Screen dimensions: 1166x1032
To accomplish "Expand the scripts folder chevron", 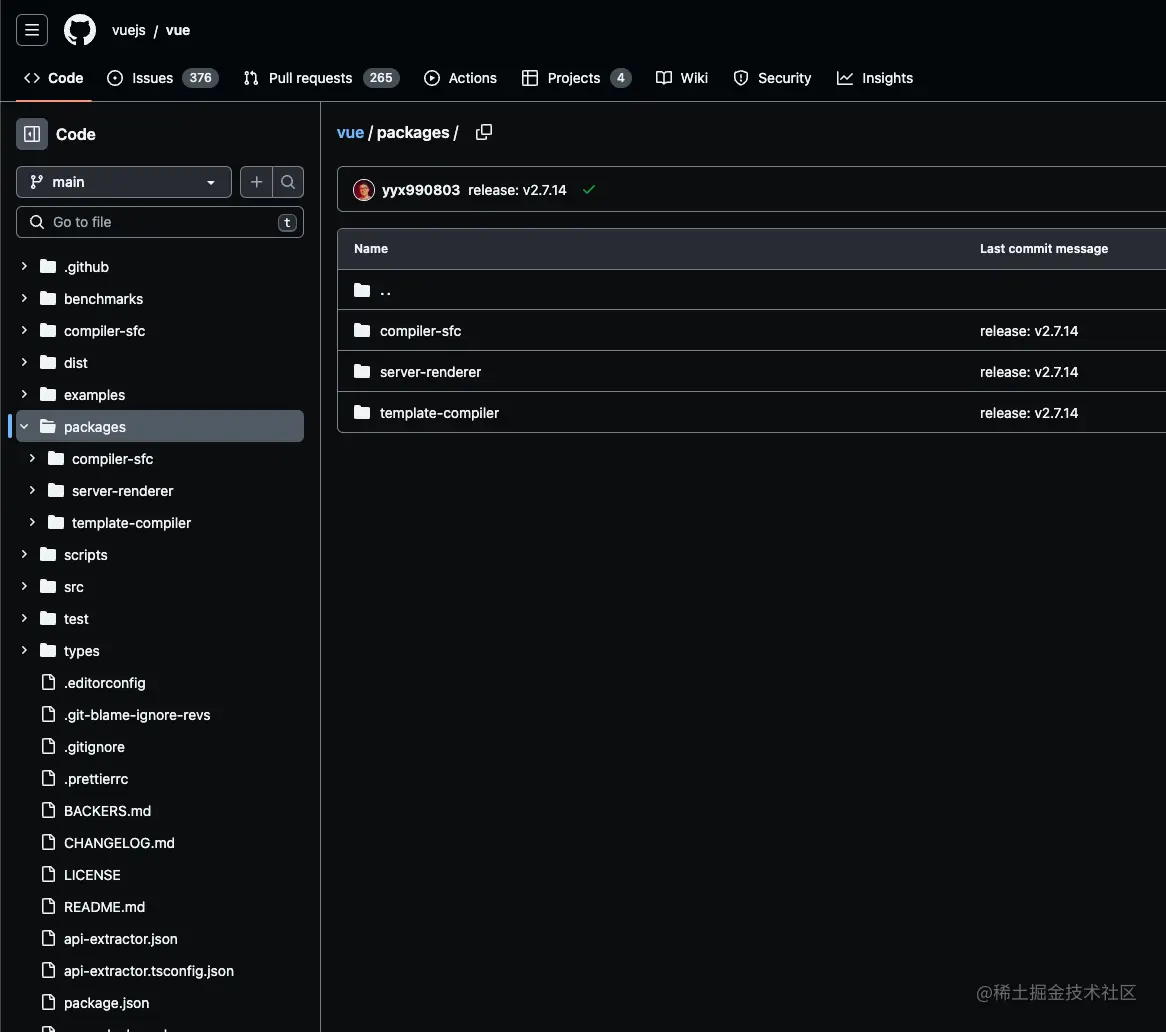I will click(24, 554).
